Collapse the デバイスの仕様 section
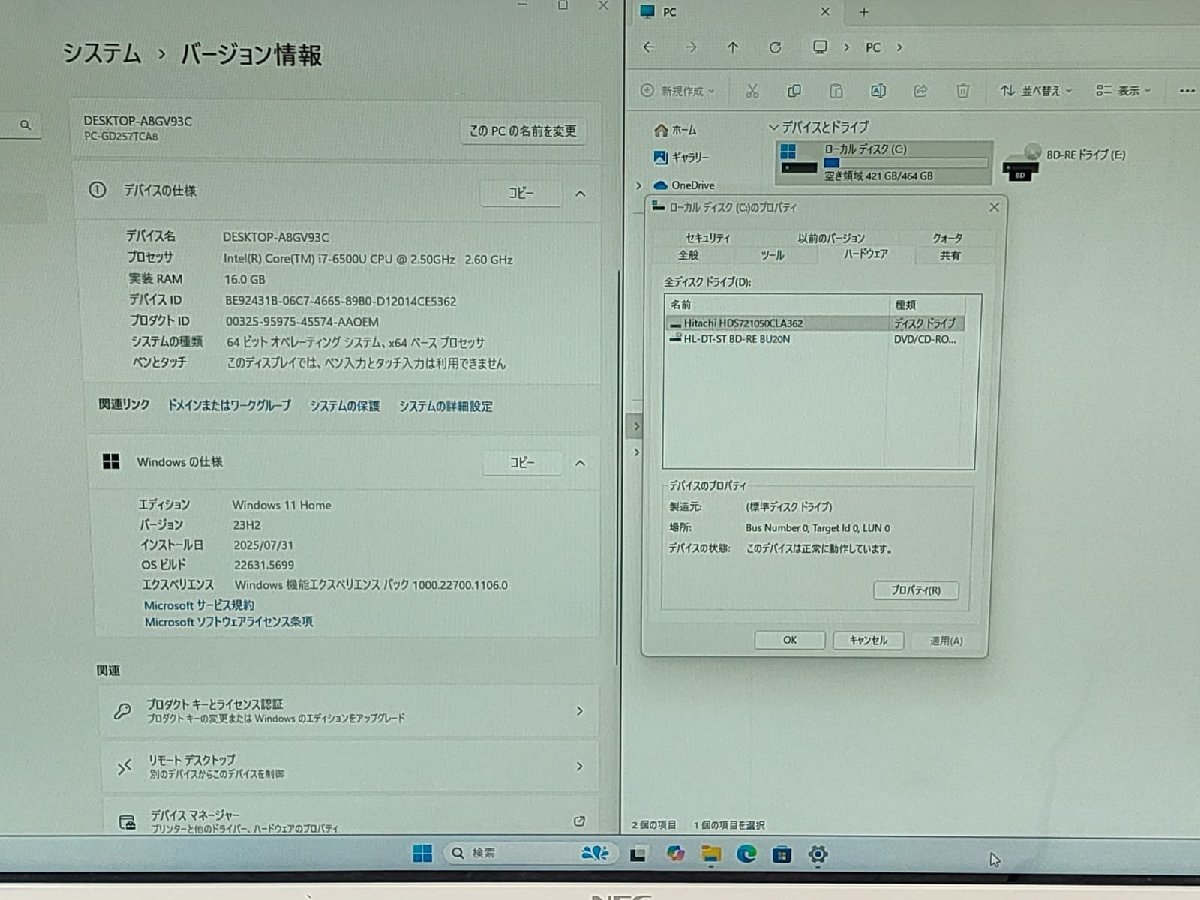The width and height of the screenshot is (1200, 900). [580, 193]
